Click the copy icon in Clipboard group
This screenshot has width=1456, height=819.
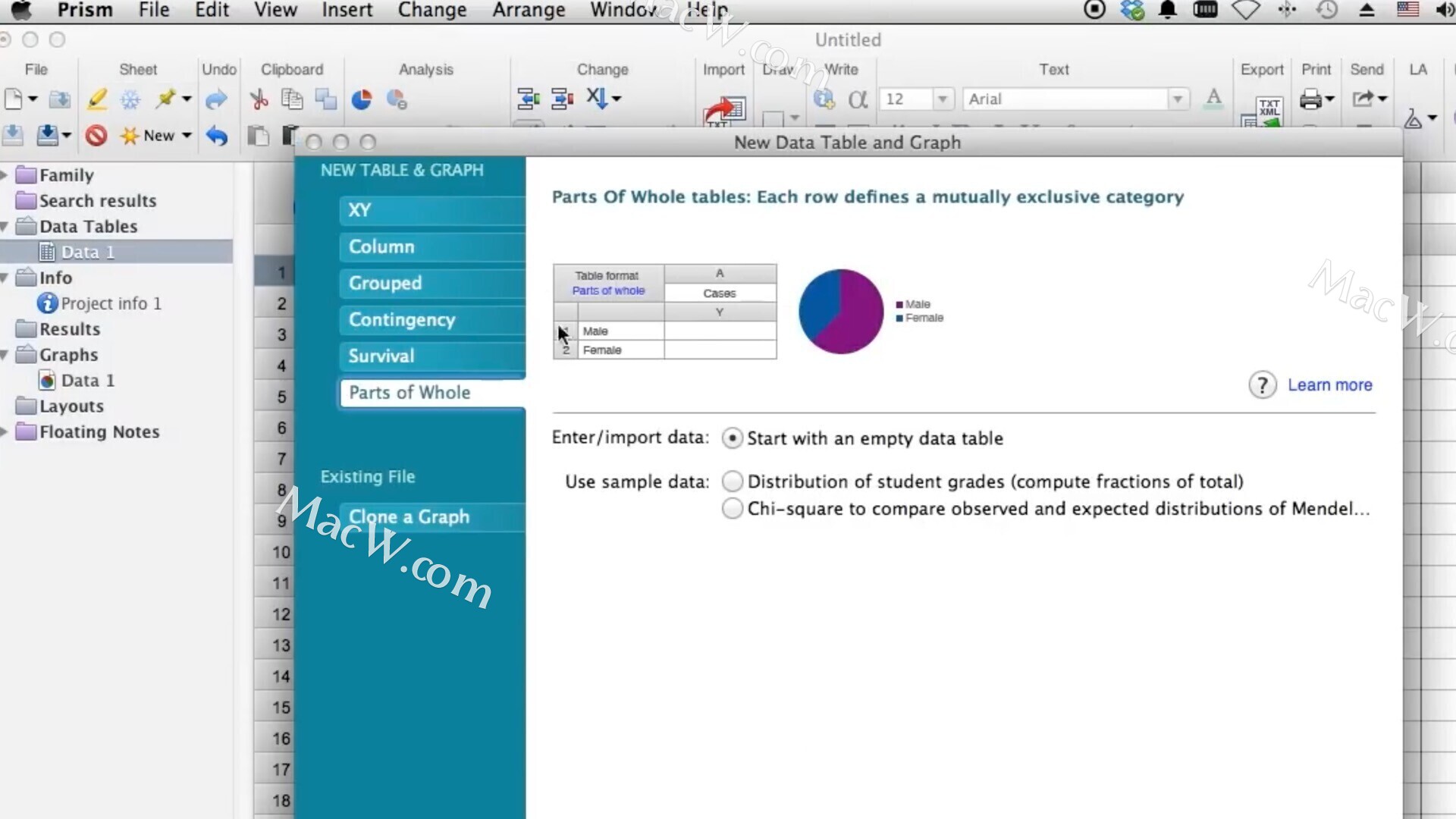[292, 99]
